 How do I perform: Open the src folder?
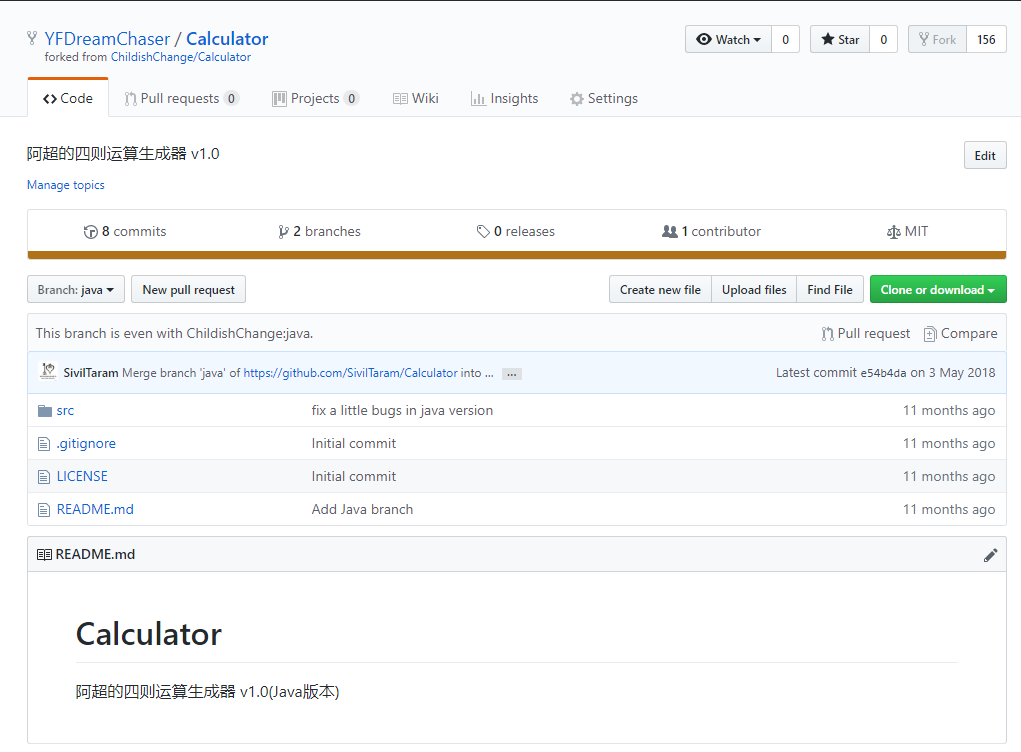65,411
